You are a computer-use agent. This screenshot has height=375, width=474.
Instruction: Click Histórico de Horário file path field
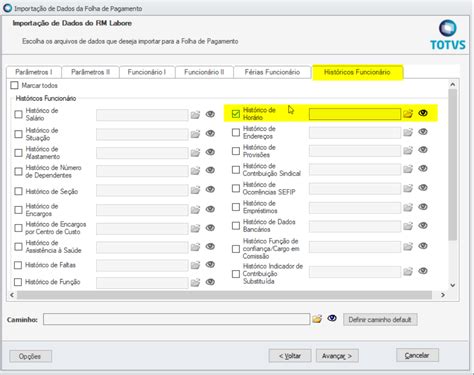coord(355,114)
